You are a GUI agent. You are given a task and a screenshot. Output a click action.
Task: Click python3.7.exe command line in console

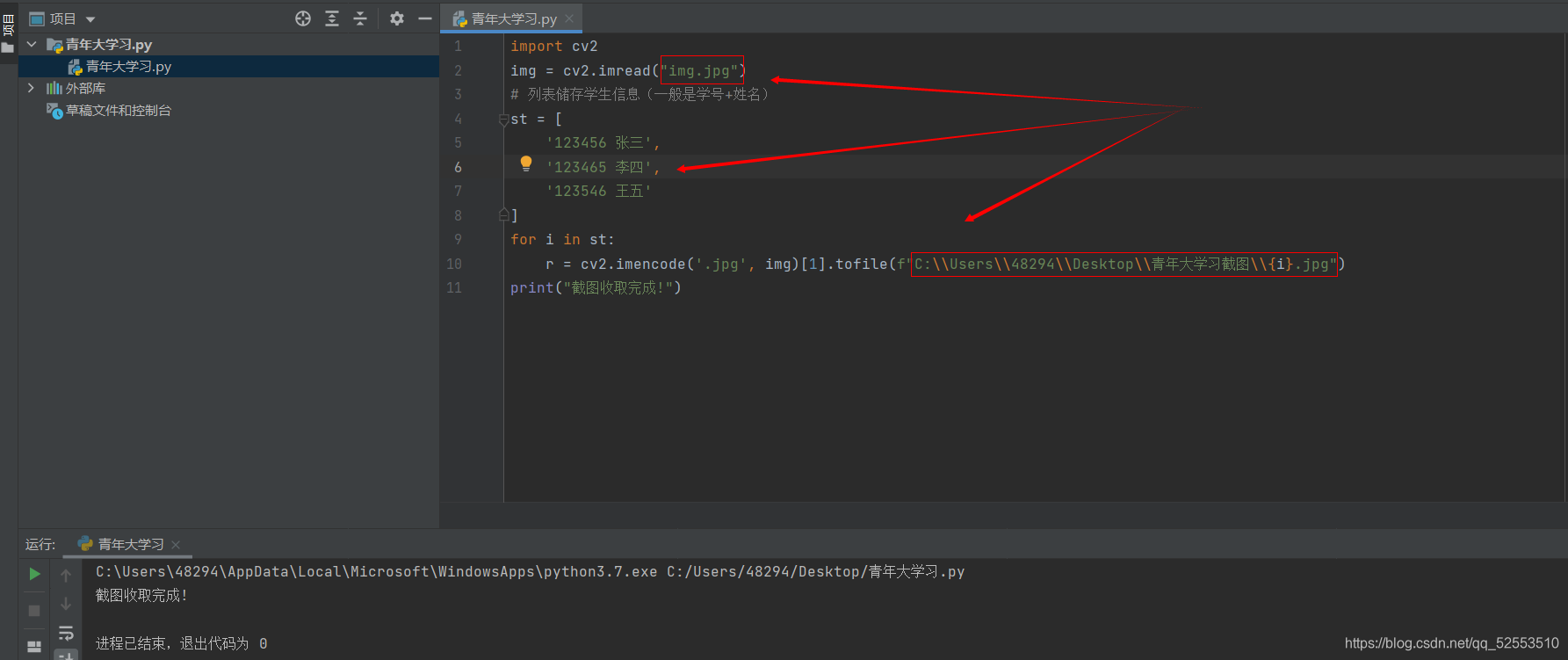pyautogui.click(x=530, y=572)
